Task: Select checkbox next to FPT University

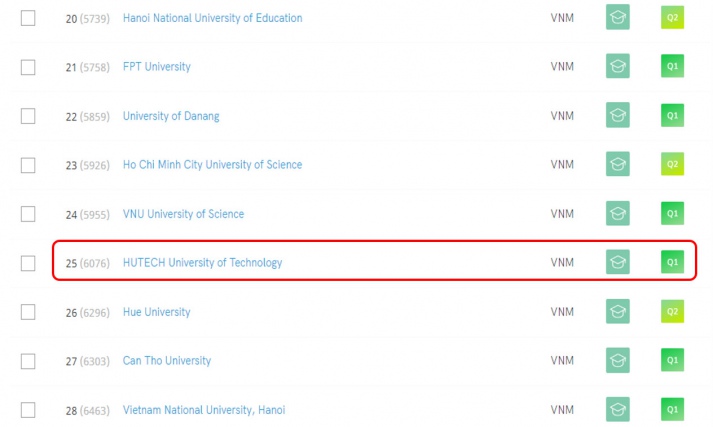Action: point(28,67)
